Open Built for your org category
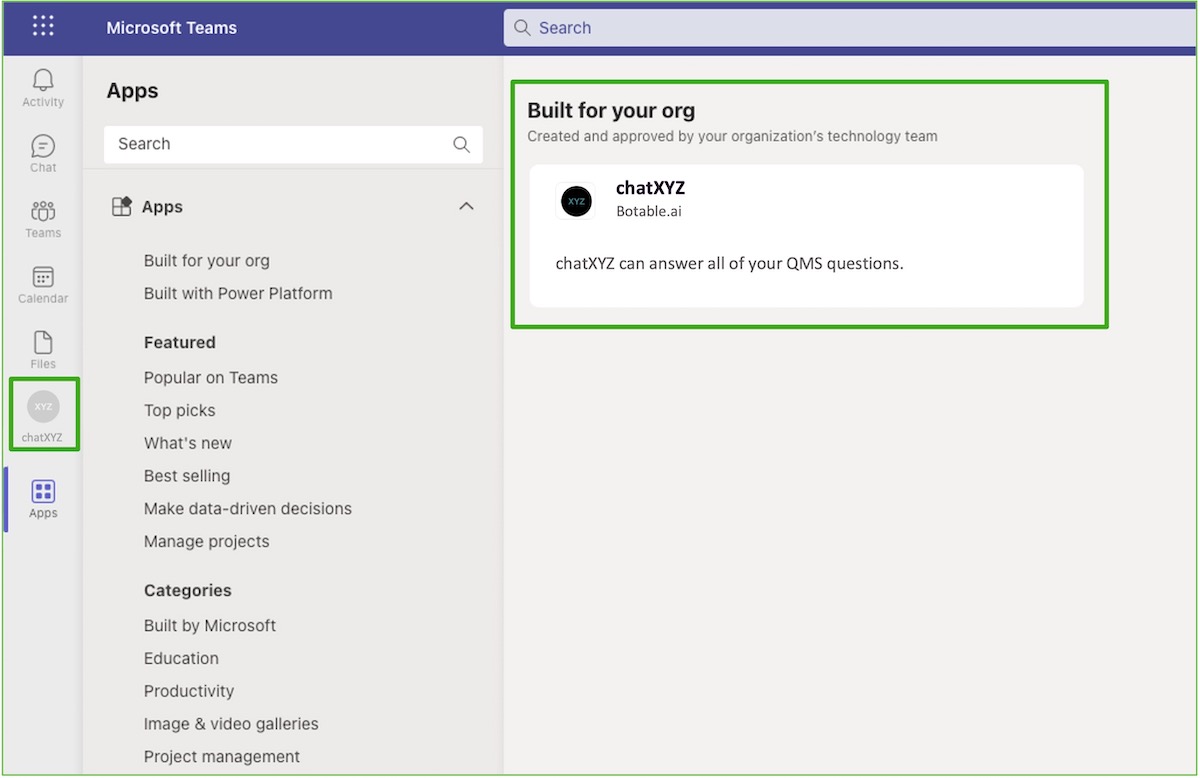This screenshot has width=1200, height=778. click(206, 261)
